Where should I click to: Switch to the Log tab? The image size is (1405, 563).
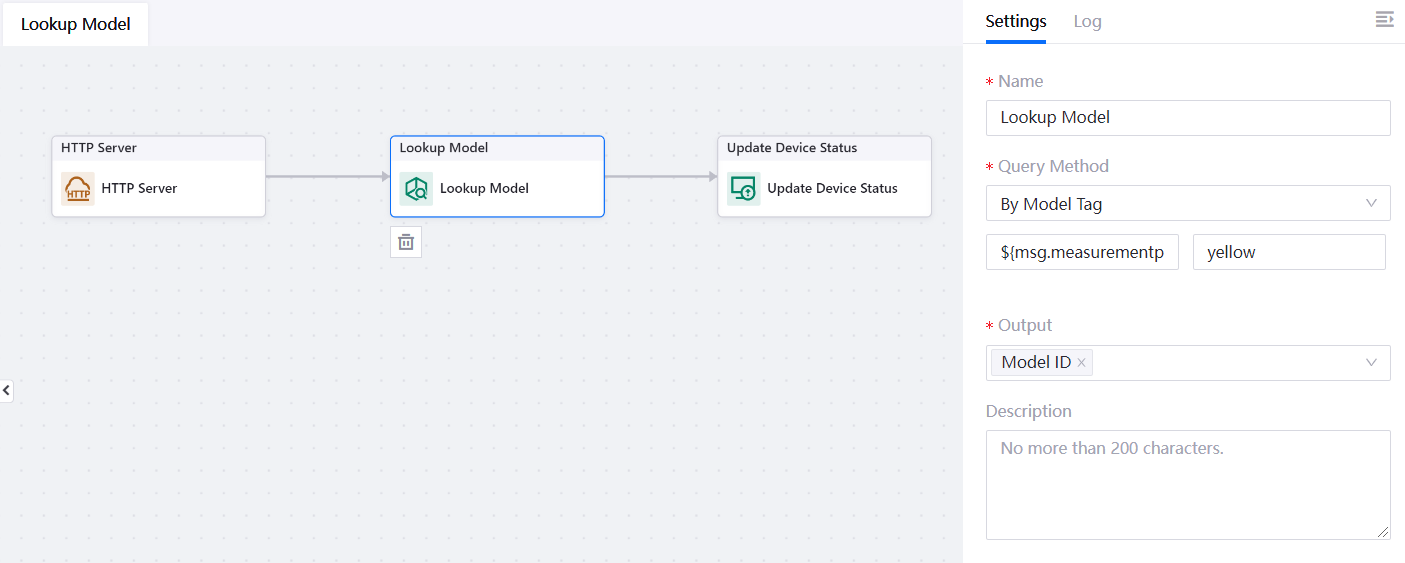click(1087, 21)
